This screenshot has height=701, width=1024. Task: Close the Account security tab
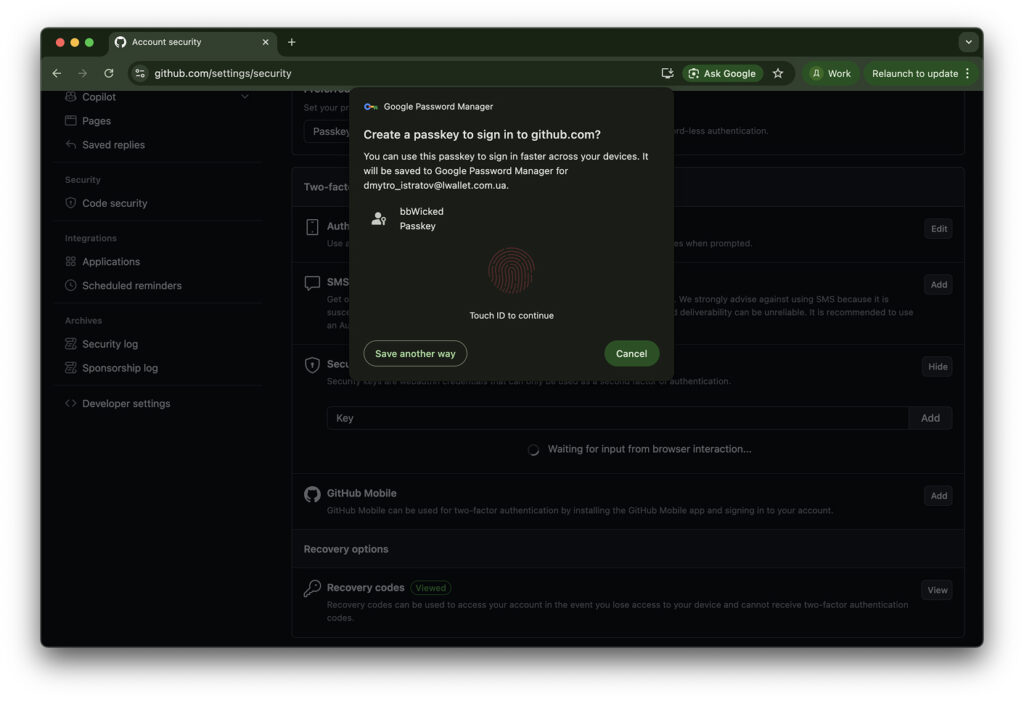[265, 42]
